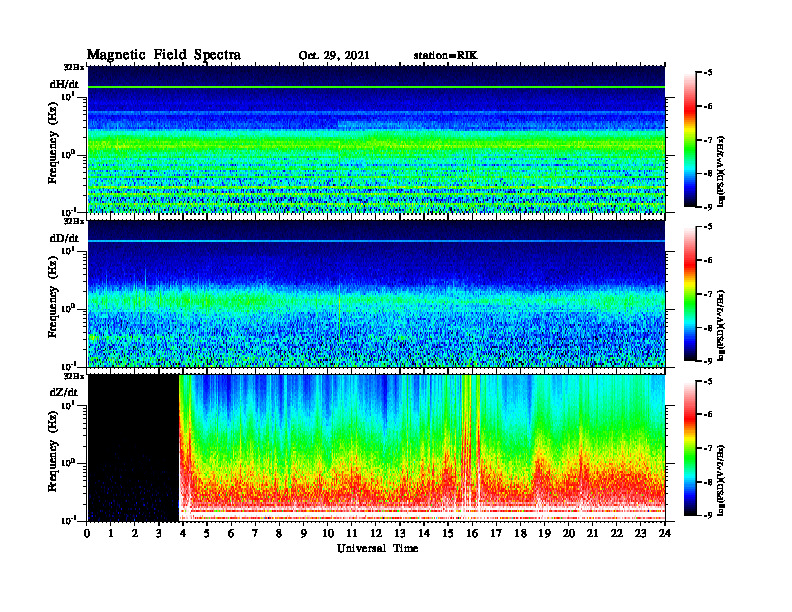Image resolution: width=792 pixels, height=612 pixels.
Task: Click the "Universal Time" axis title
Action: click(377, 548)
